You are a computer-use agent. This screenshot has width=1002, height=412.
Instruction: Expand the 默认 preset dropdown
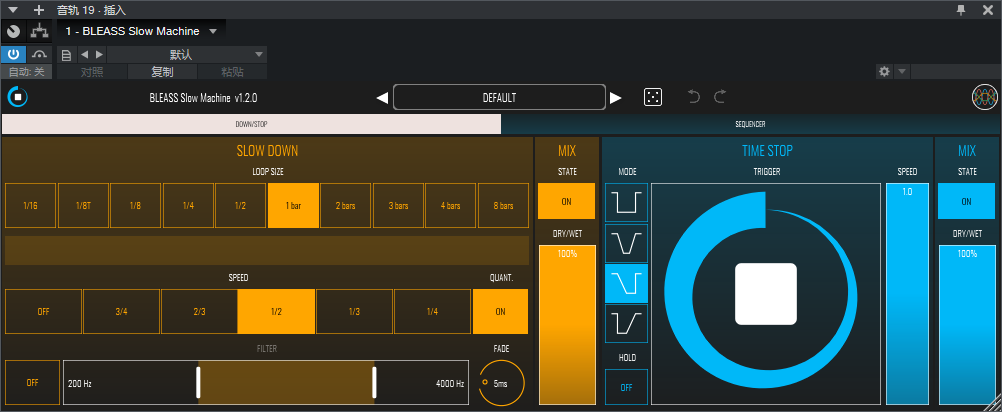pos(259,54)
